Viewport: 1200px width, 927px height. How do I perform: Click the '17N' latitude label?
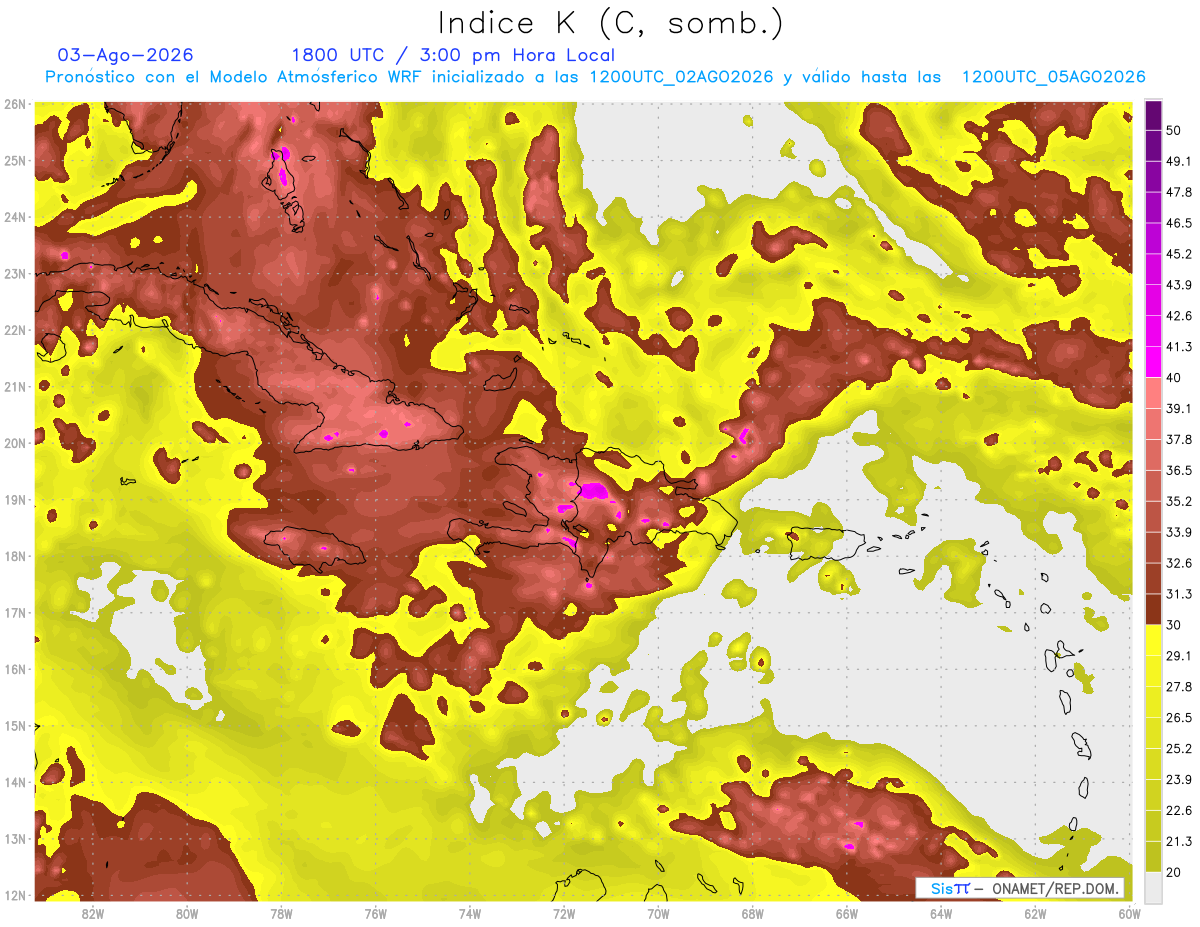[x=15, y=612]
